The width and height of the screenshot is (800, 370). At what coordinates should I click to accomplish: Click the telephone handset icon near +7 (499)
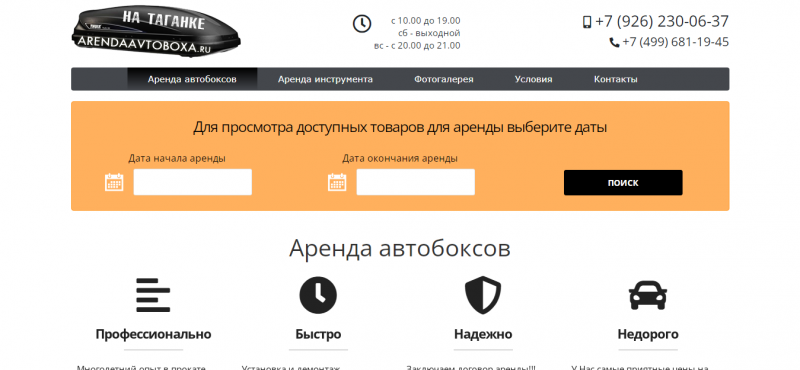point(614,42)
